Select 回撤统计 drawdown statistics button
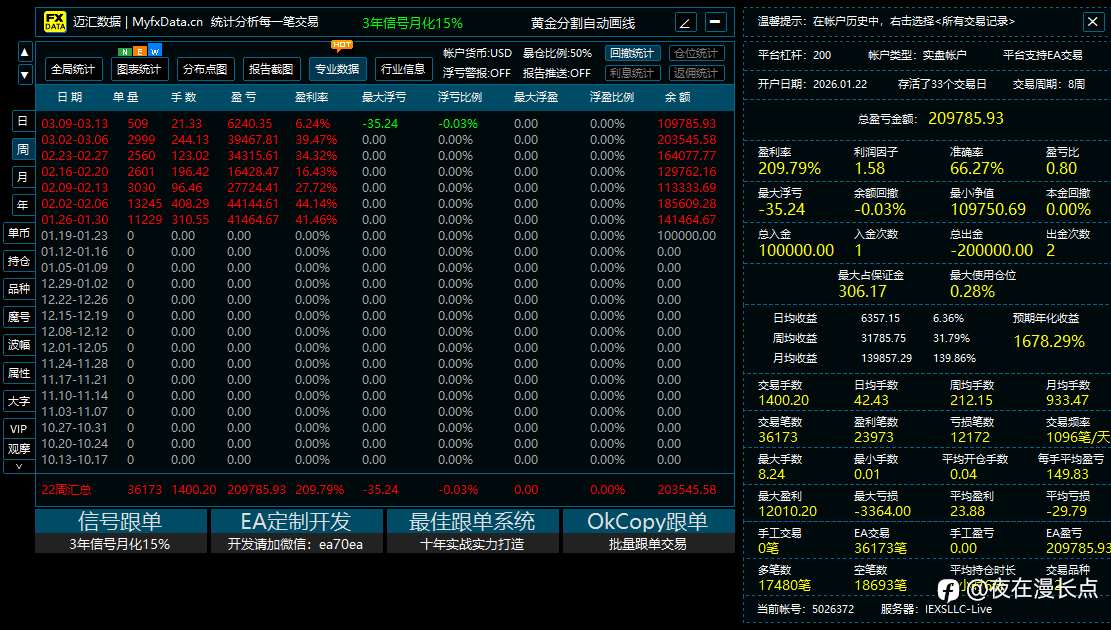 coord(632,53)
